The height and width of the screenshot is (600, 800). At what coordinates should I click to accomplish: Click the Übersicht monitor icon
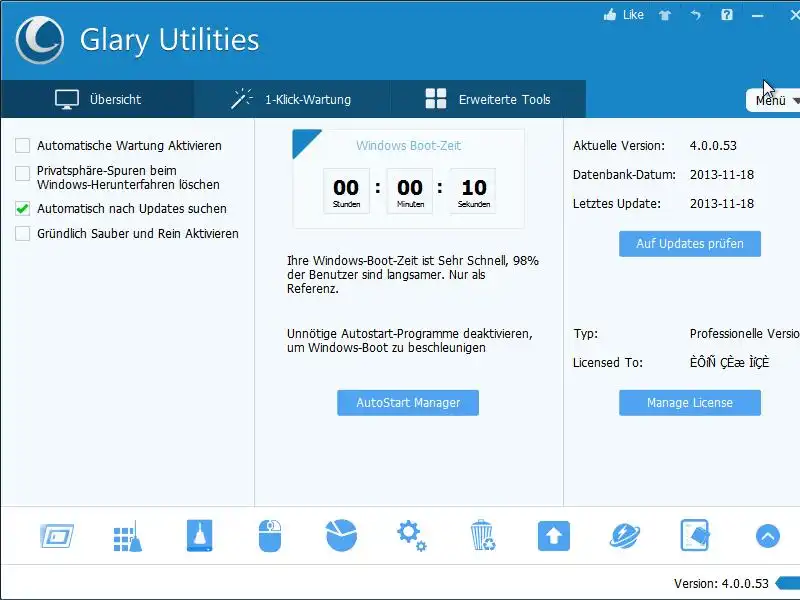click(x=67, y=99)
